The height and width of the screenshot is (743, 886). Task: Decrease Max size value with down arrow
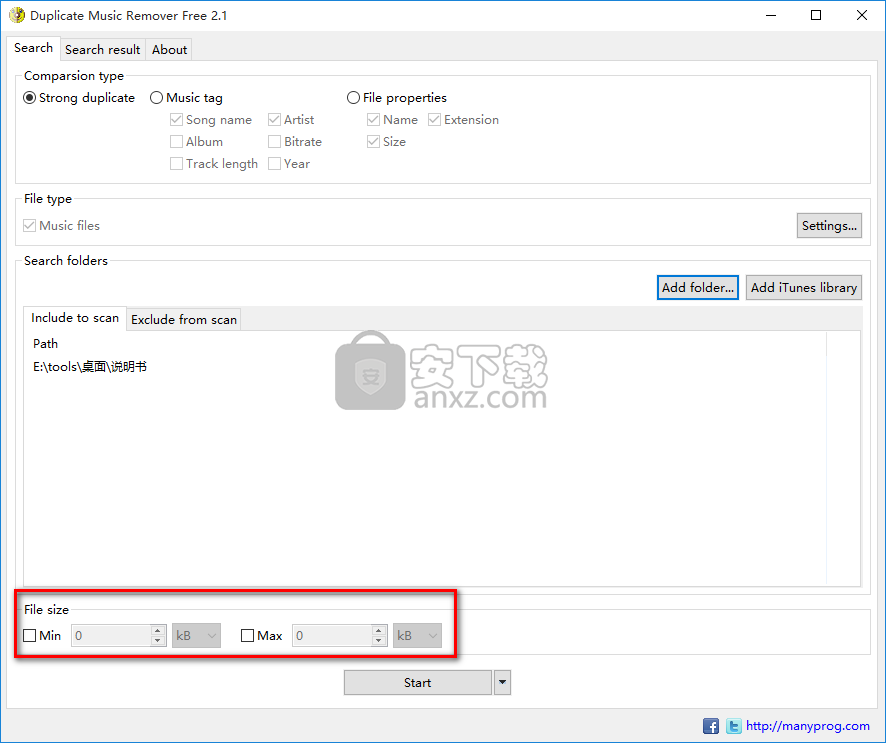click(x=379, y=641)
